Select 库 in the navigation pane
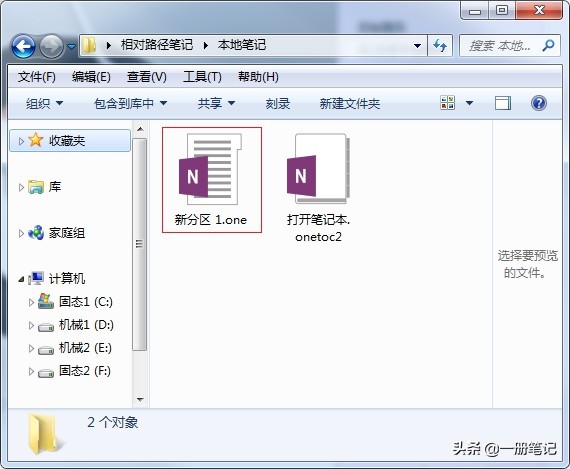Screen dimensions: 570x469 (x=55, y=187)
